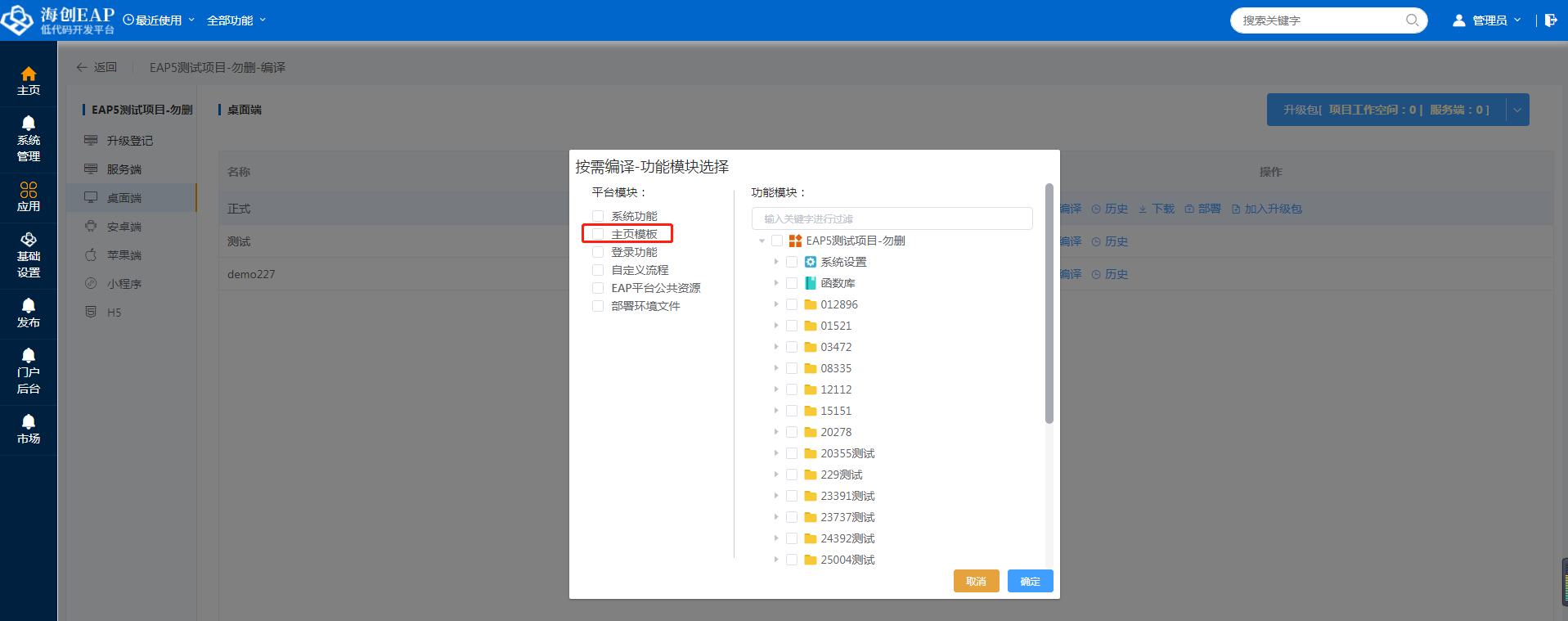This screenshot has width=1568, height=621.
Task: Enable the 主页模板 checkbox
Action: 598,234
